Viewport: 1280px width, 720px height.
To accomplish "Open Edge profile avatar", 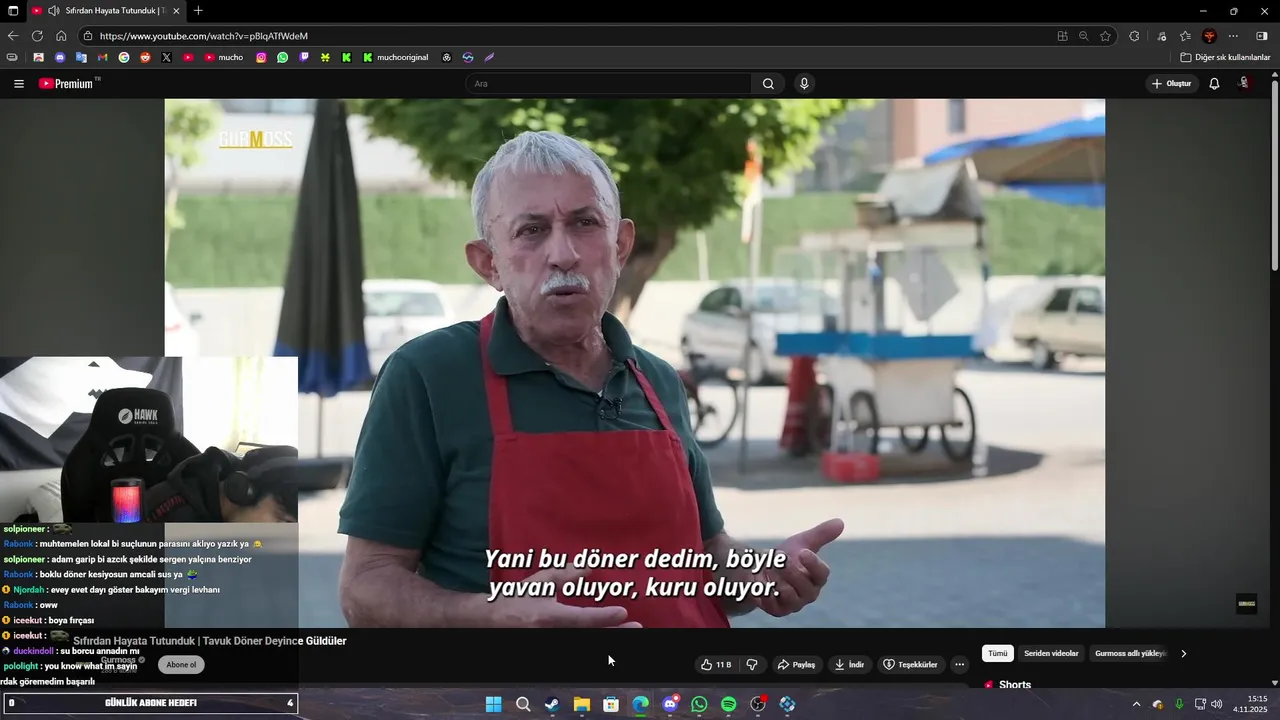I will (x=1209, y=36).
